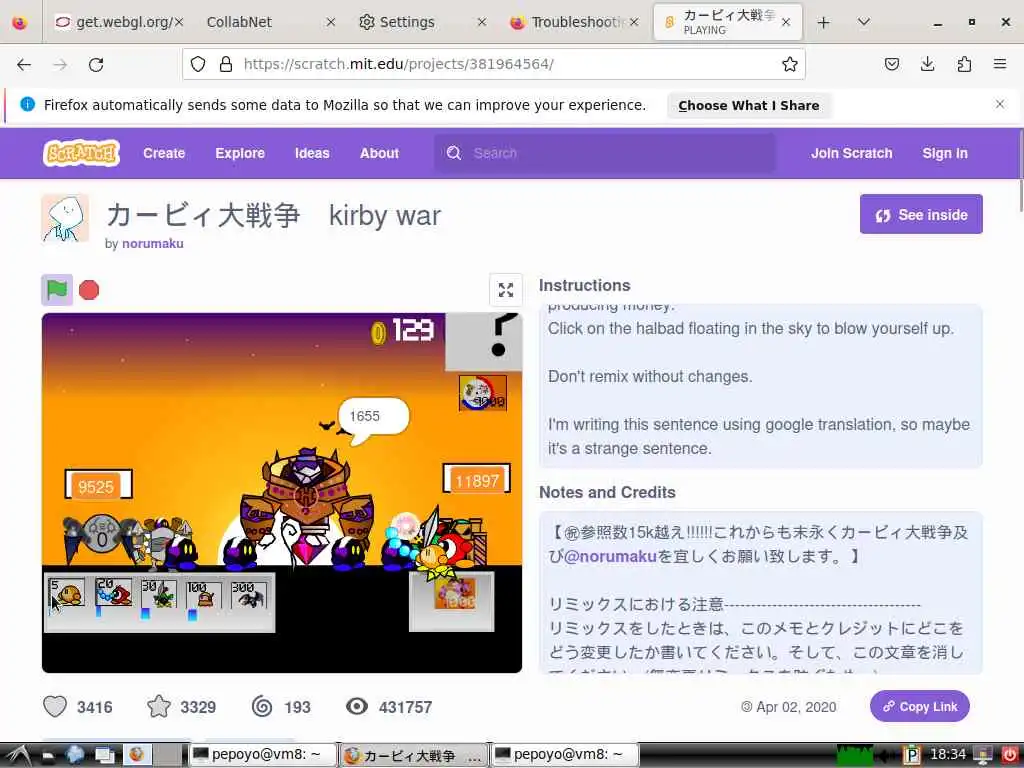View remixes via the spiral icon
The image size is (1024, 768).
coord(262,707)
